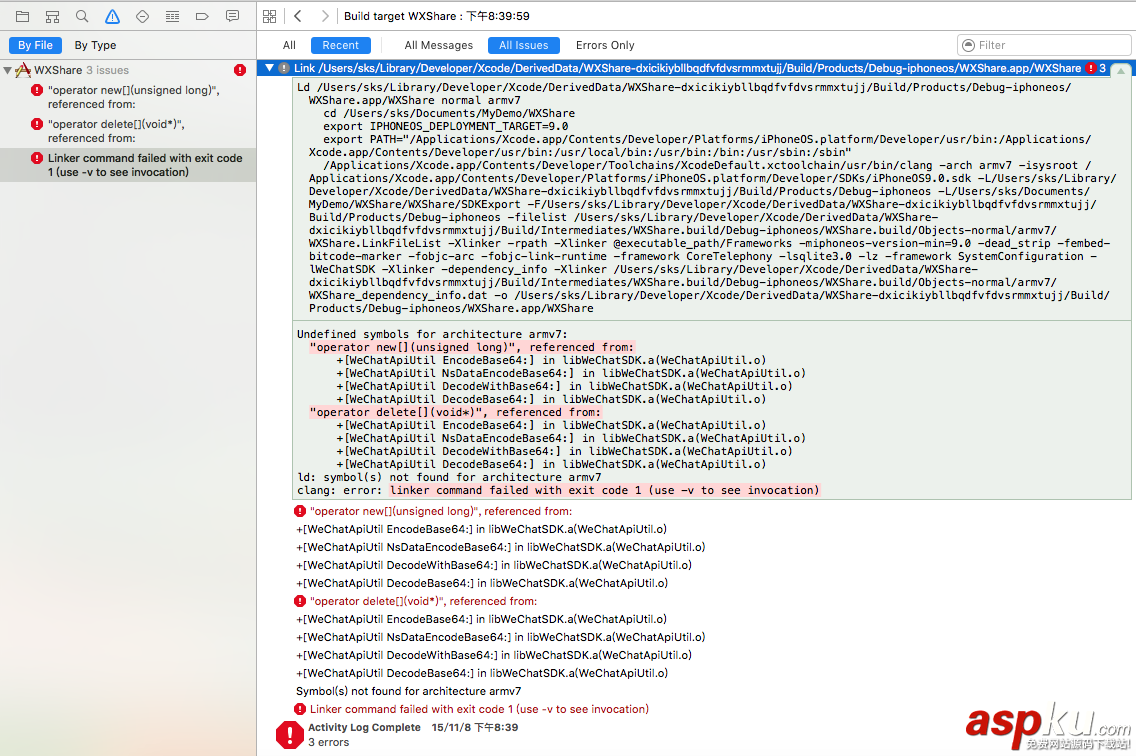This screenshot has height=756, width=1136.
Task: Collapse the Link build step disclosure triangle
Action: [x=269, y=67]
